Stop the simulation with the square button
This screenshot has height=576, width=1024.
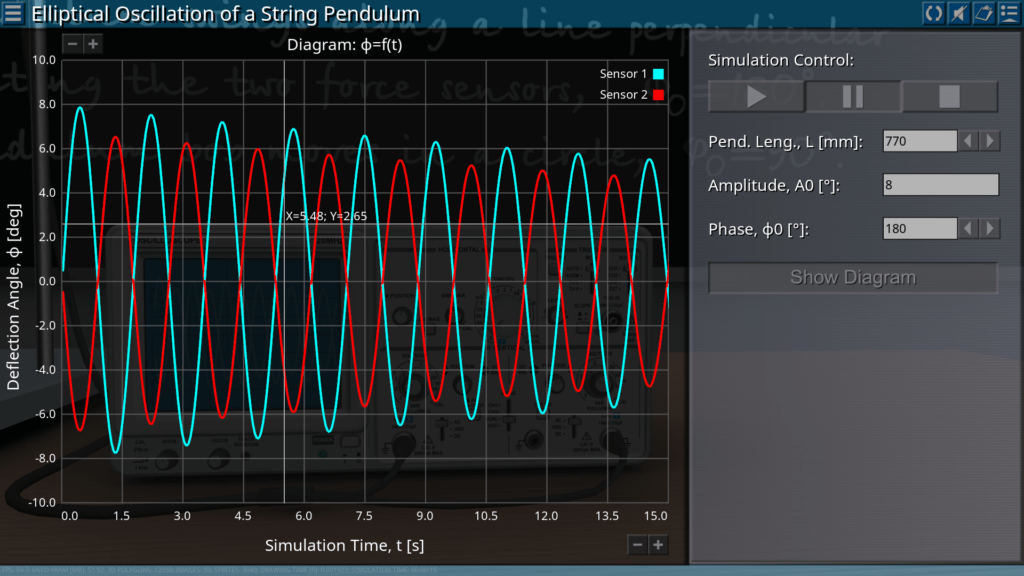click(949, 97)
